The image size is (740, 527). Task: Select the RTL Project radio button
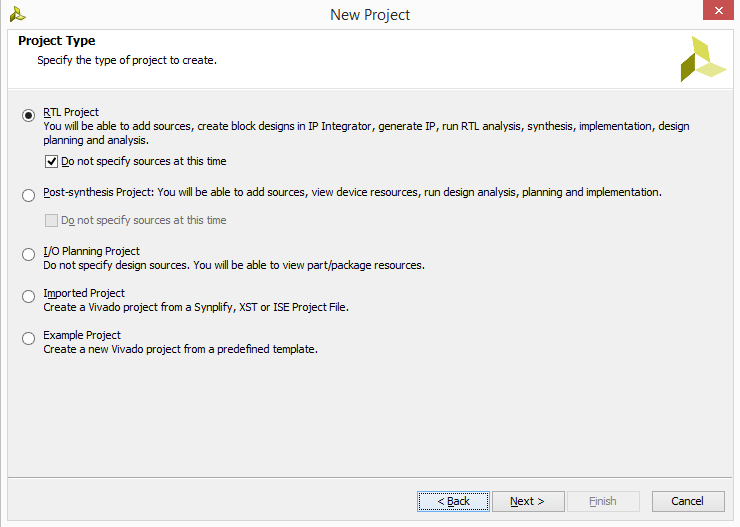click(28, 115)
